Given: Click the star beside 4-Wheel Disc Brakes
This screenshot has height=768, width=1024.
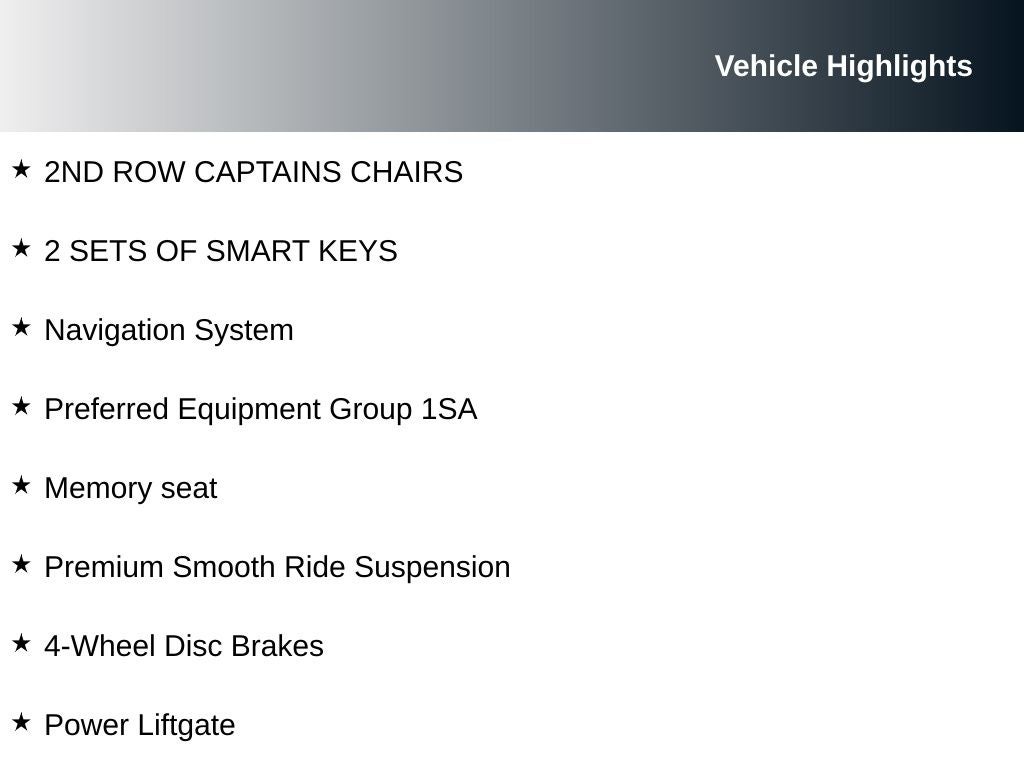Looking at the screenshot, I should (x=21, y=643).
